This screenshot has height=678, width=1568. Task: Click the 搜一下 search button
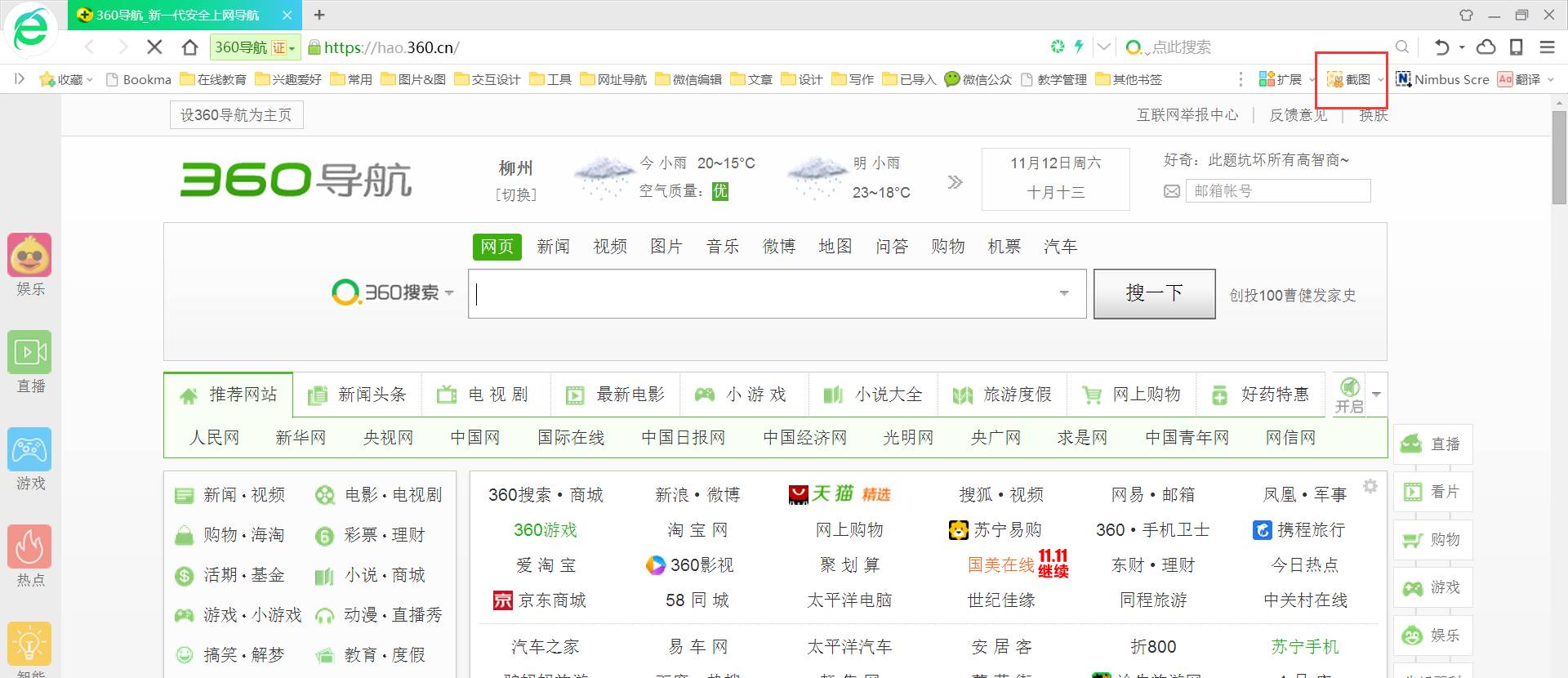tap(1154, 293)
